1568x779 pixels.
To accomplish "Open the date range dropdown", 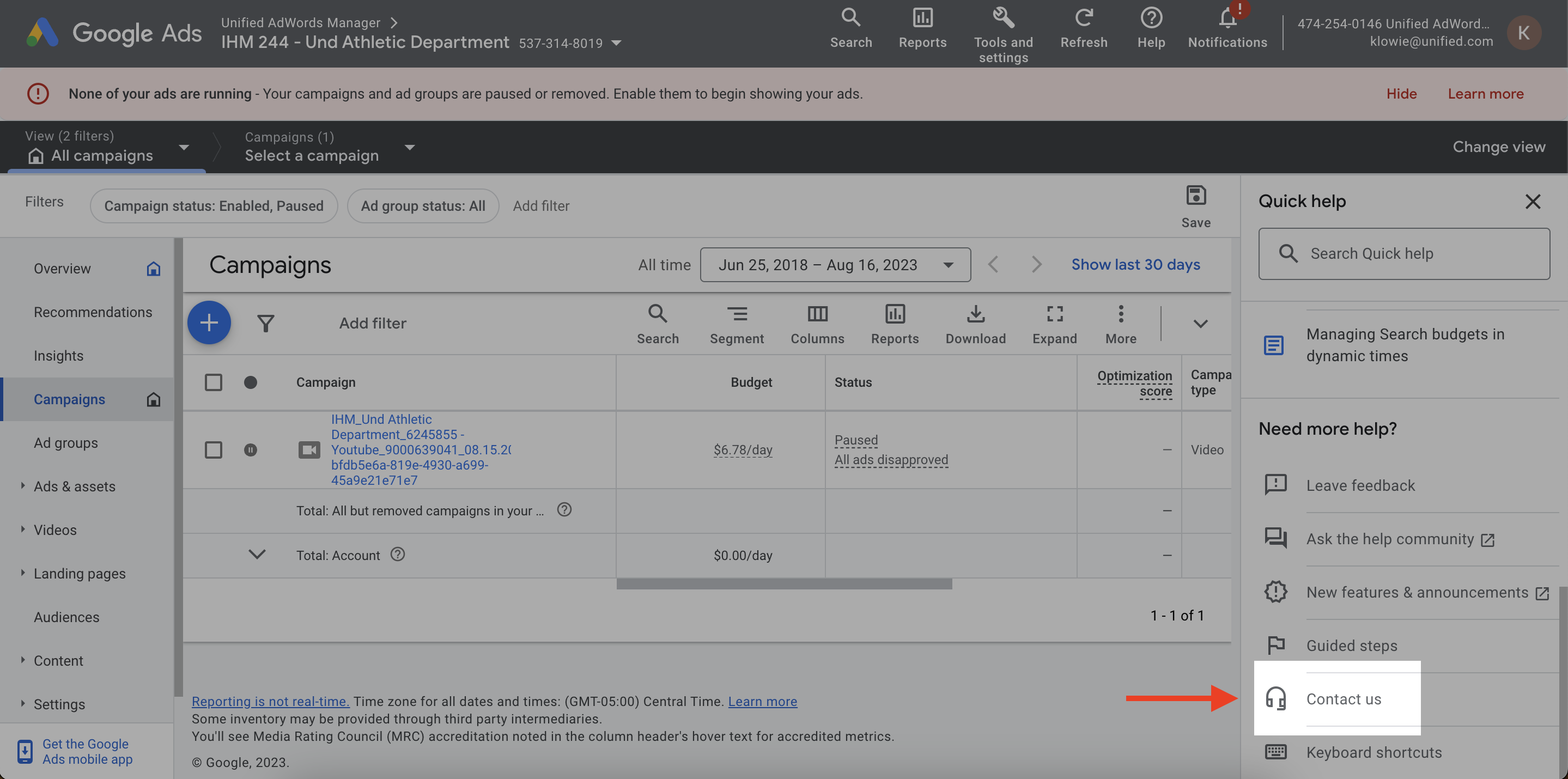I will click(x=835, y=264).
